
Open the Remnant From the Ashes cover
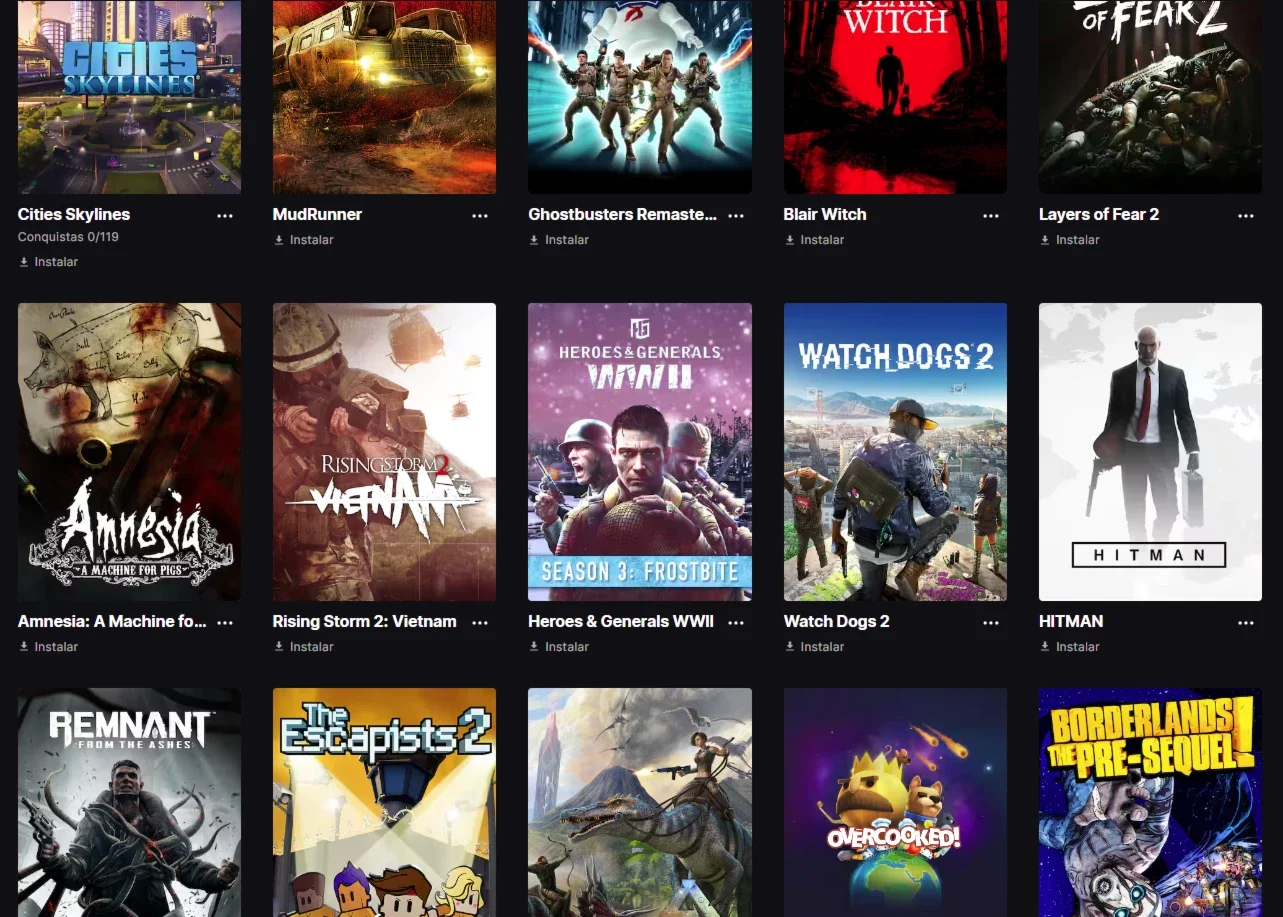[x=129, y=802]
